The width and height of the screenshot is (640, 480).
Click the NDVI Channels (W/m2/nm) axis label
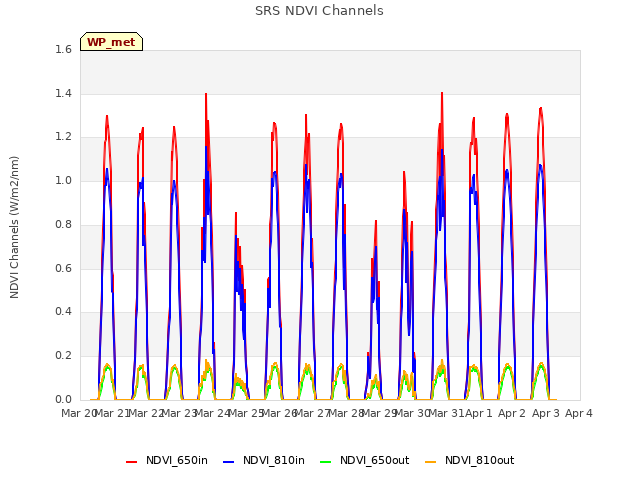click(x=14, y=227)
